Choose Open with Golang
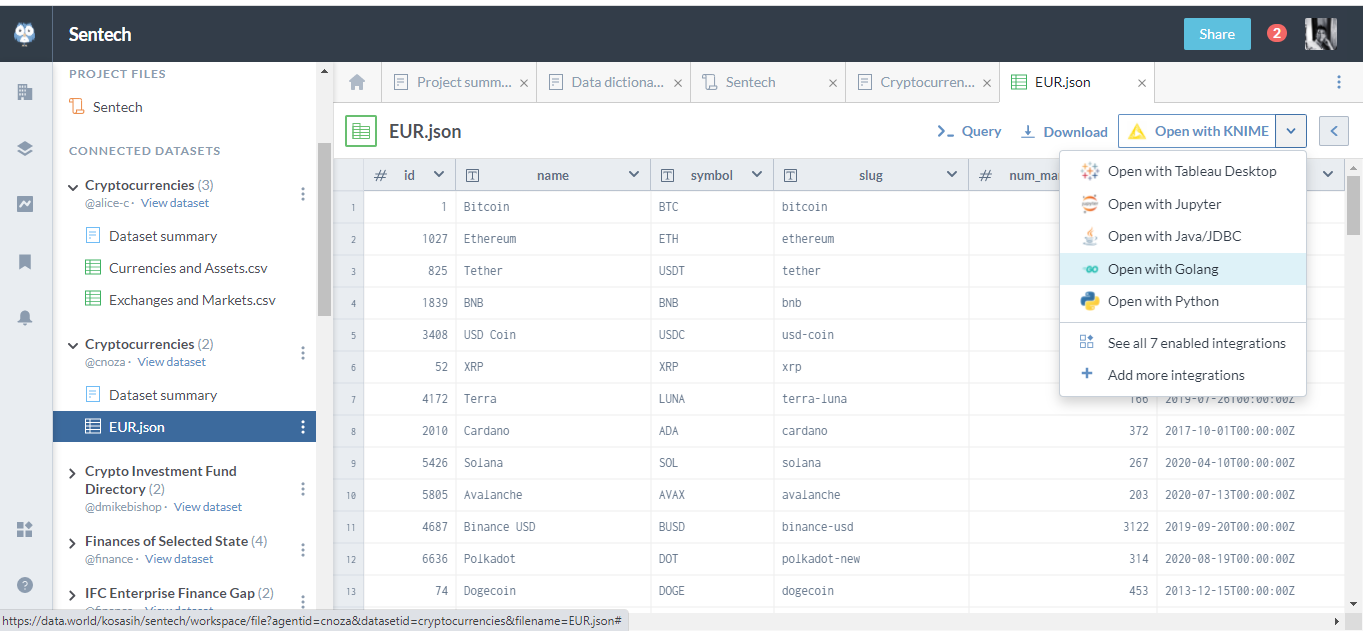1363x631 pixels. point(1183,269)
